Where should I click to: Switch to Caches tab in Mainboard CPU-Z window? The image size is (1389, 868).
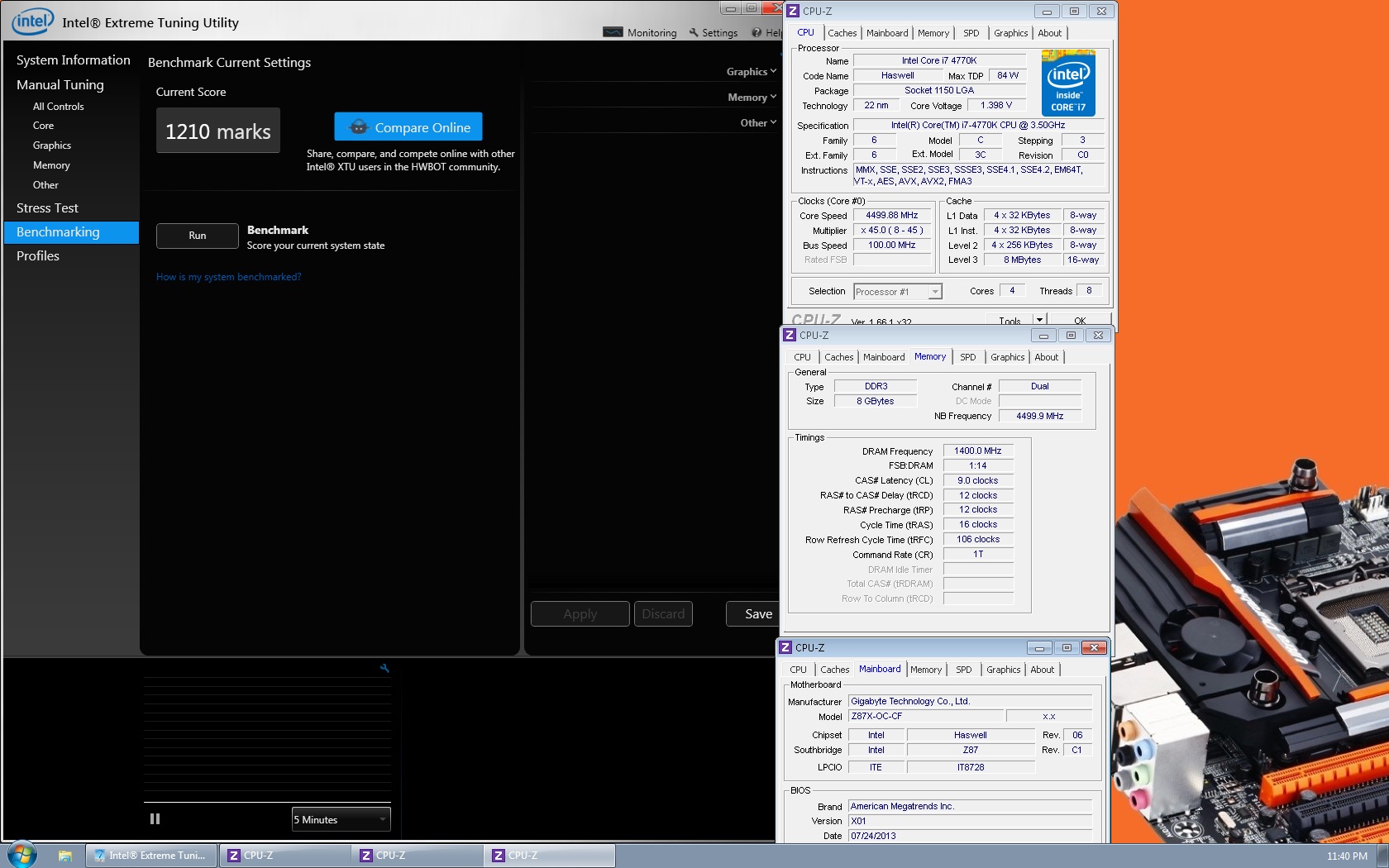point(835,670)
